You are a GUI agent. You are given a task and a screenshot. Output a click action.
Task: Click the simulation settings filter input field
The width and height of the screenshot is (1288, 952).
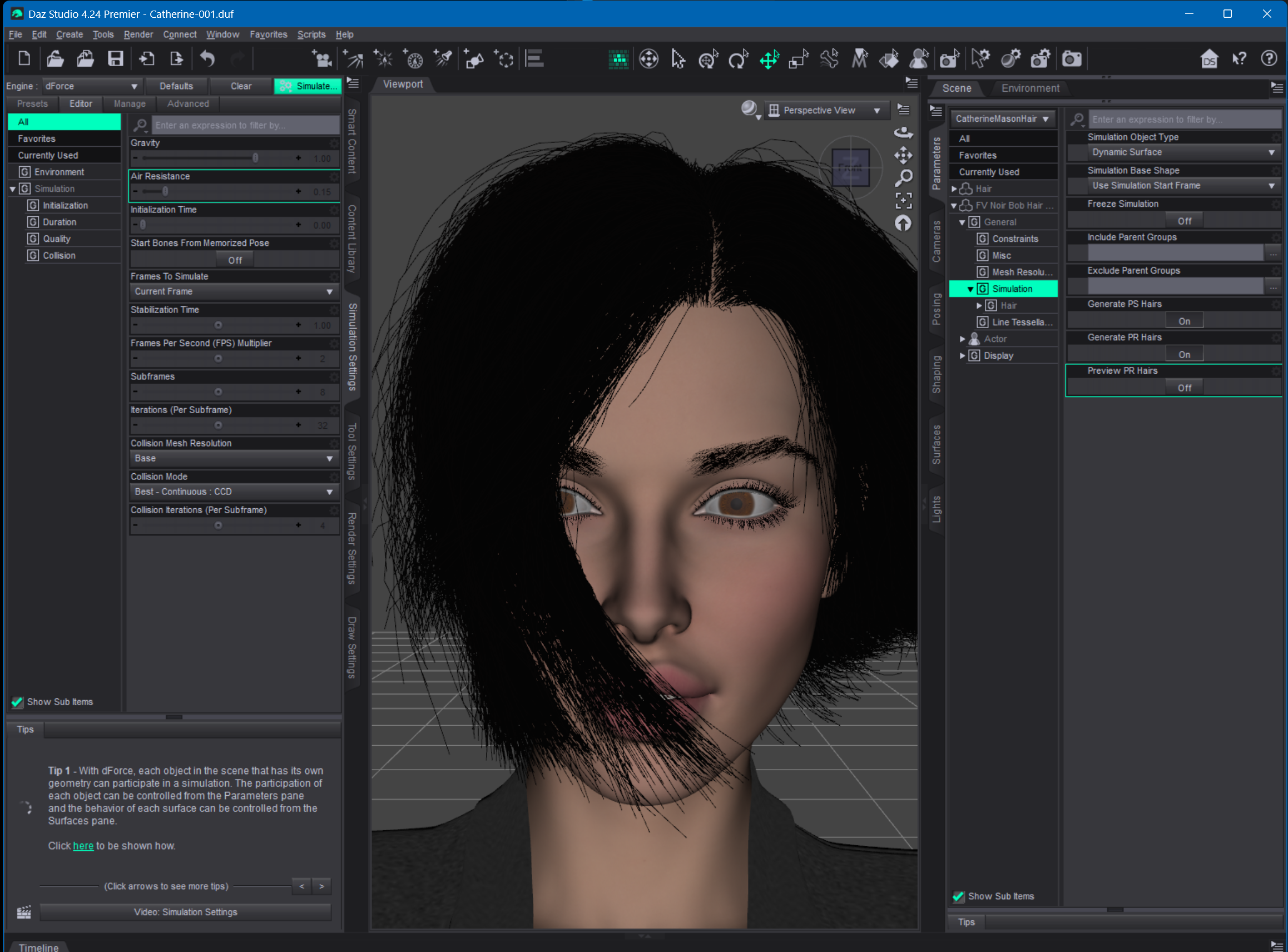245,125
